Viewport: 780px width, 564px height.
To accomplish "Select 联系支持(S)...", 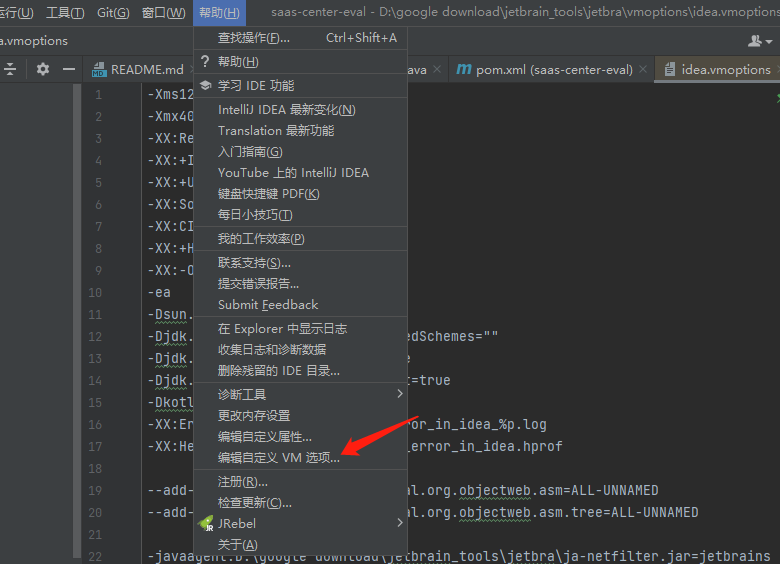I will coord(300,263).
